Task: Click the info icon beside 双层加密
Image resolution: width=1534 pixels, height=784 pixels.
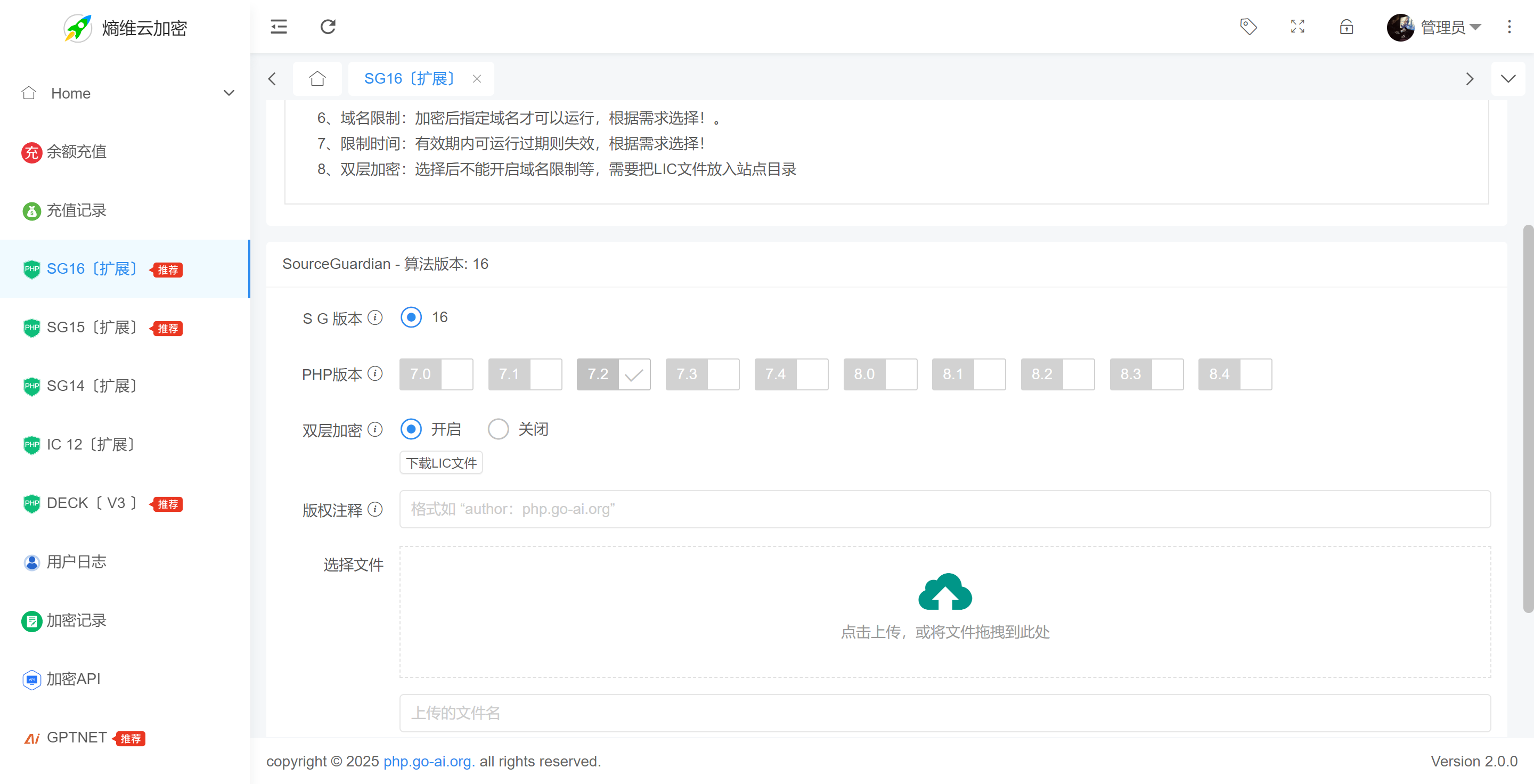Action: [374, 429]
